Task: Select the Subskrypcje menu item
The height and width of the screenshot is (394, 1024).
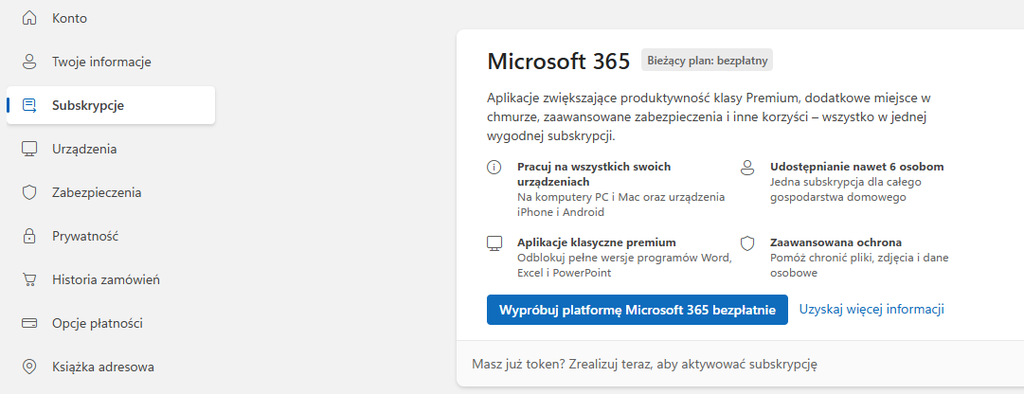Action: point(111,105)
